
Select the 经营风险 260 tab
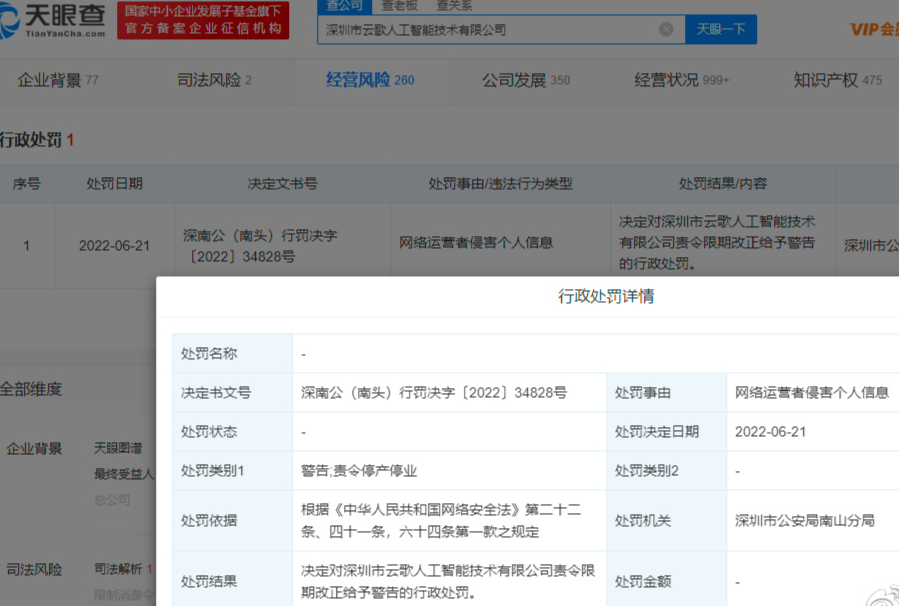(x=370, y=80)
